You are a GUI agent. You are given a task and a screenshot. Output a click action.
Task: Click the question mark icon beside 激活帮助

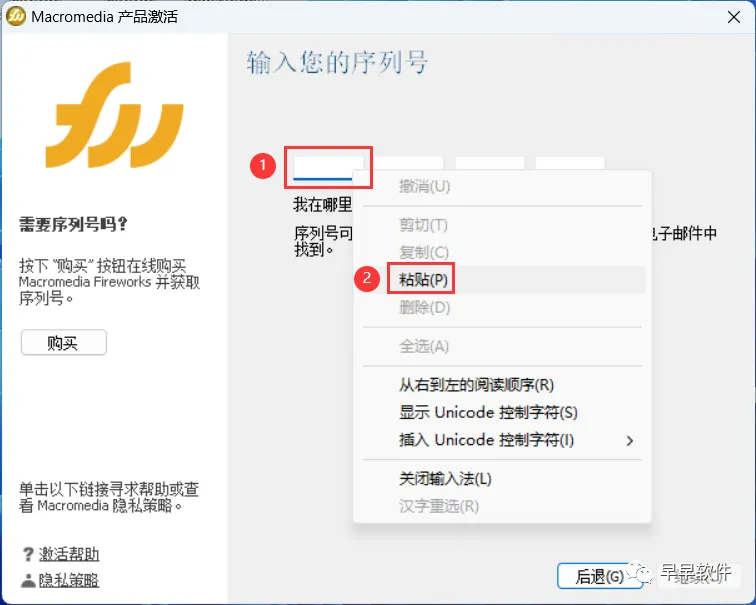point(28,554)
